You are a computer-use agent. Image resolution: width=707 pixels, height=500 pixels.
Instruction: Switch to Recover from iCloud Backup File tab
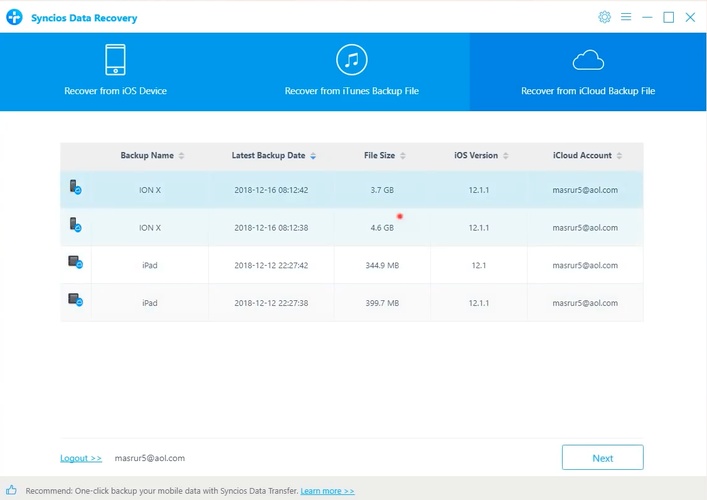(588, 72)
